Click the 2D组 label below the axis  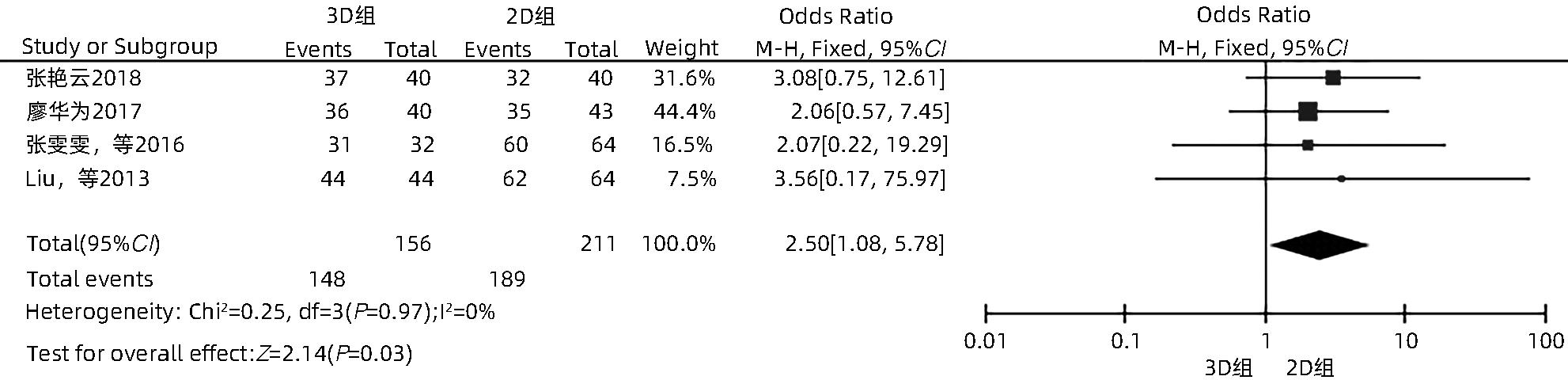coord(1310,368)
